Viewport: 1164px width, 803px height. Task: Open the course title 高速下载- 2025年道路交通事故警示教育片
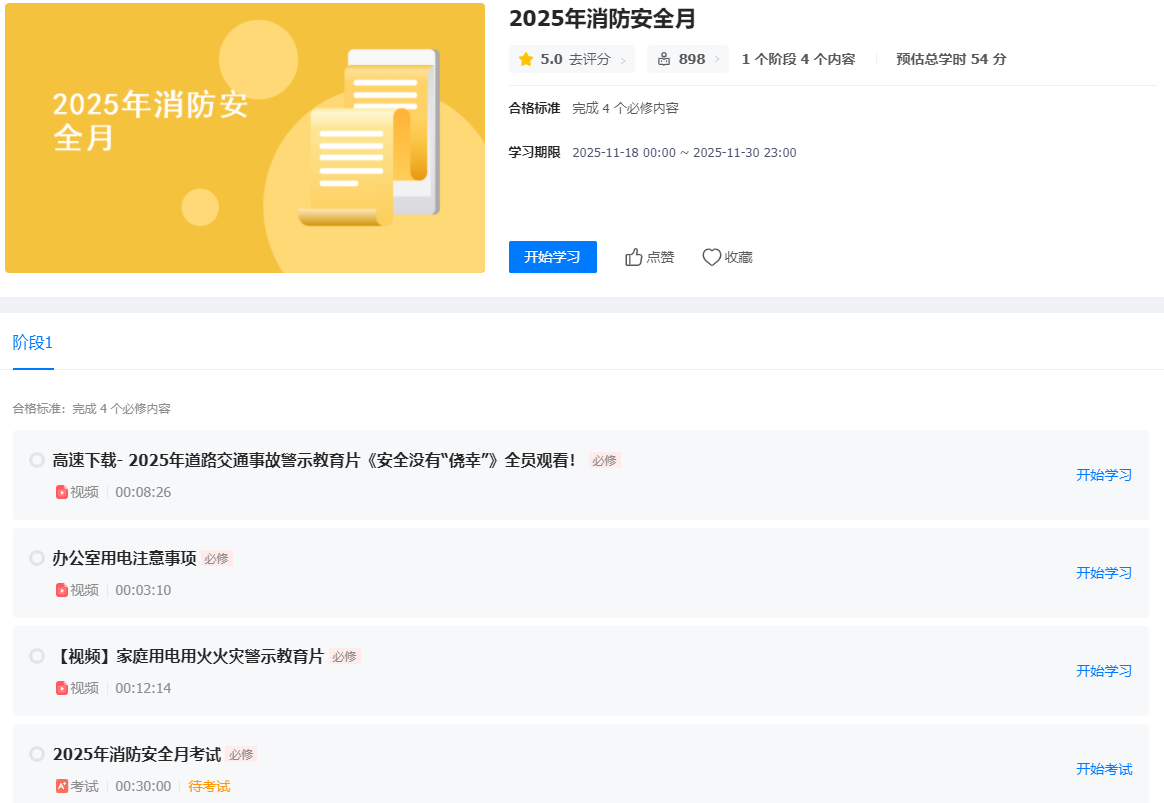click(x=314, y=460)
